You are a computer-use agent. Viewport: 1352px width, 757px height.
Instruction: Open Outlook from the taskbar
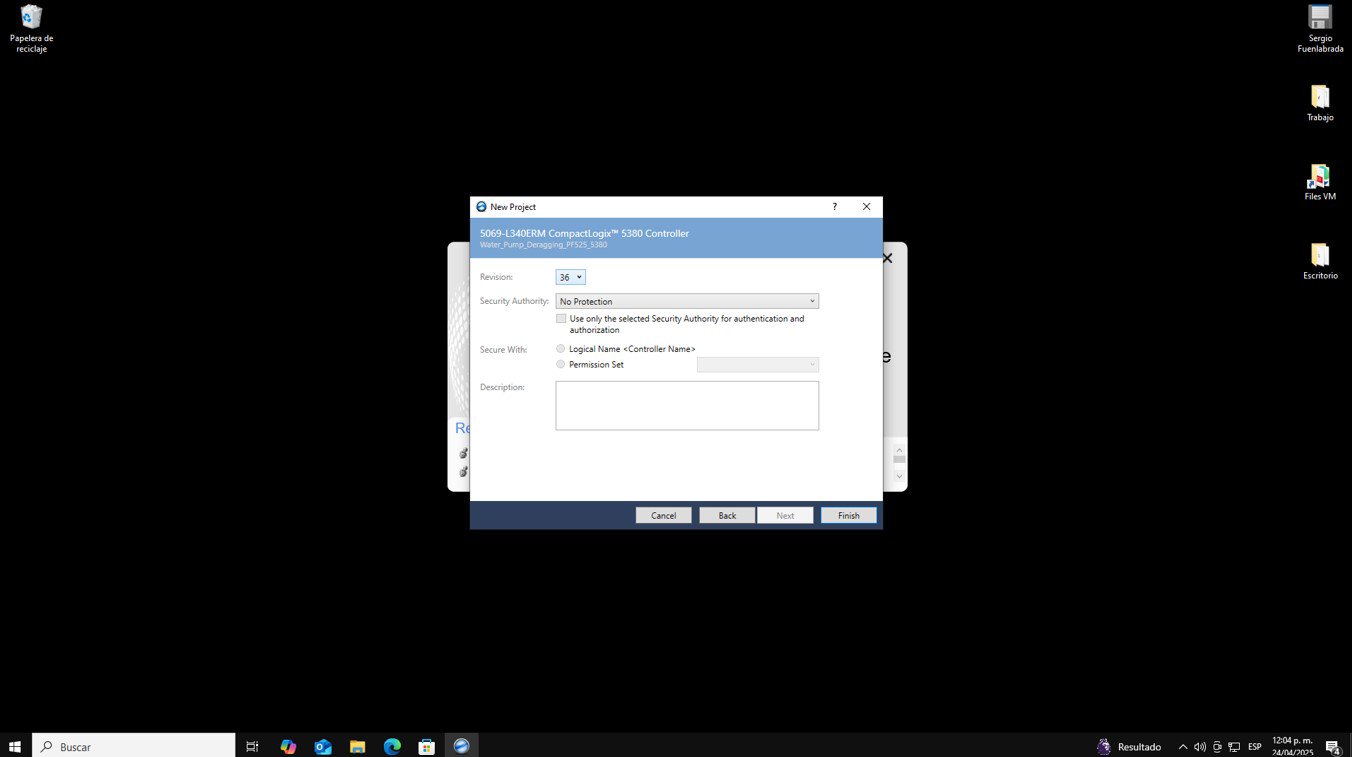[323, 746]
